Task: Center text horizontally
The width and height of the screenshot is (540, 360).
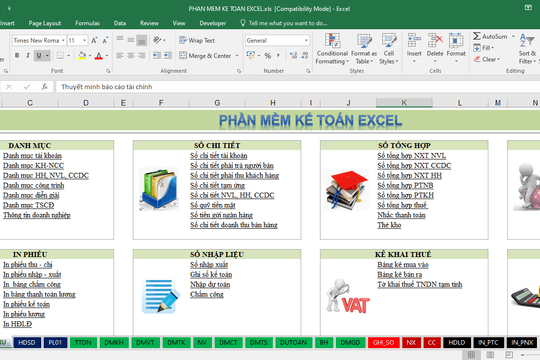Action: click(131, 55)
